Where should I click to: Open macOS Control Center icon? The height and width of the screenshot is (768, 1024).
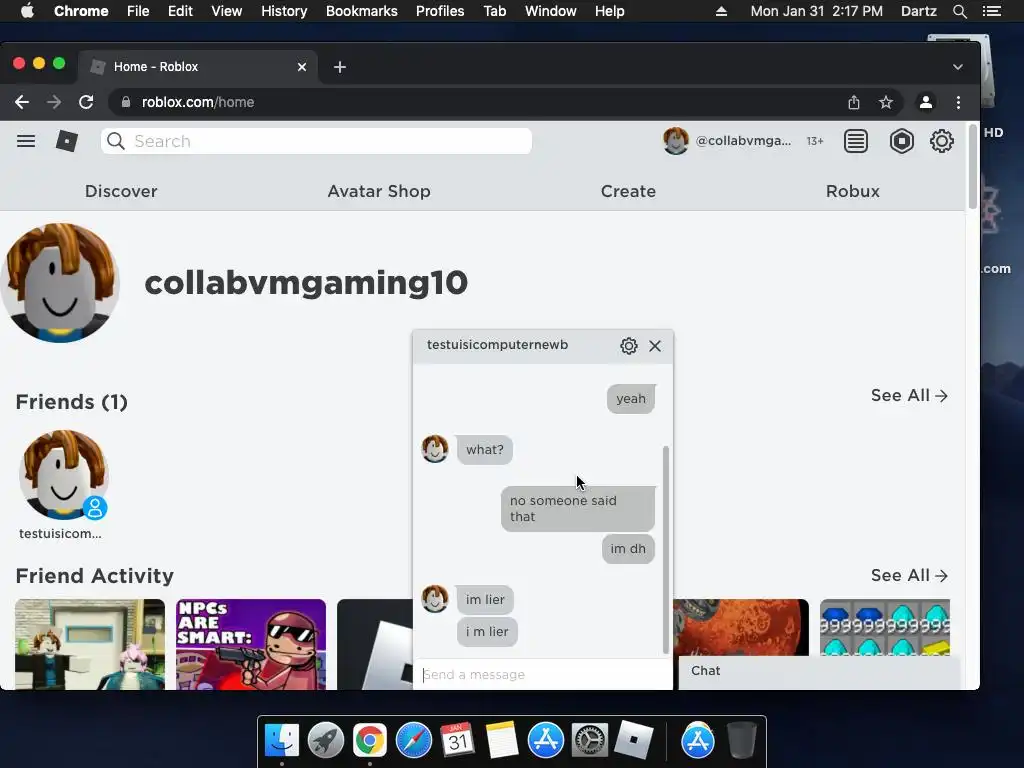(992, 11)
